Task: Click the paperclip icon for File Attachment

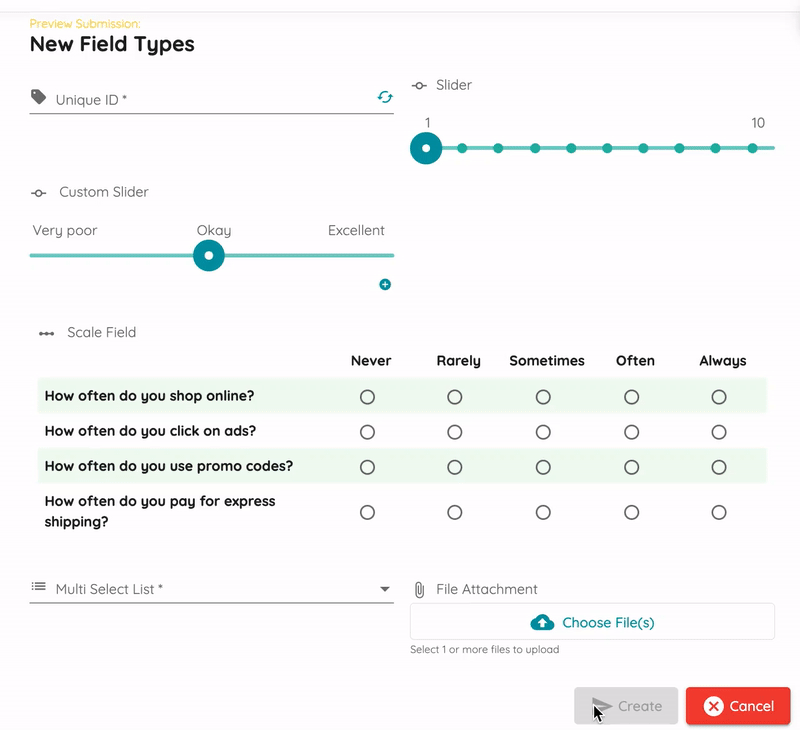Action: (419, 590)
